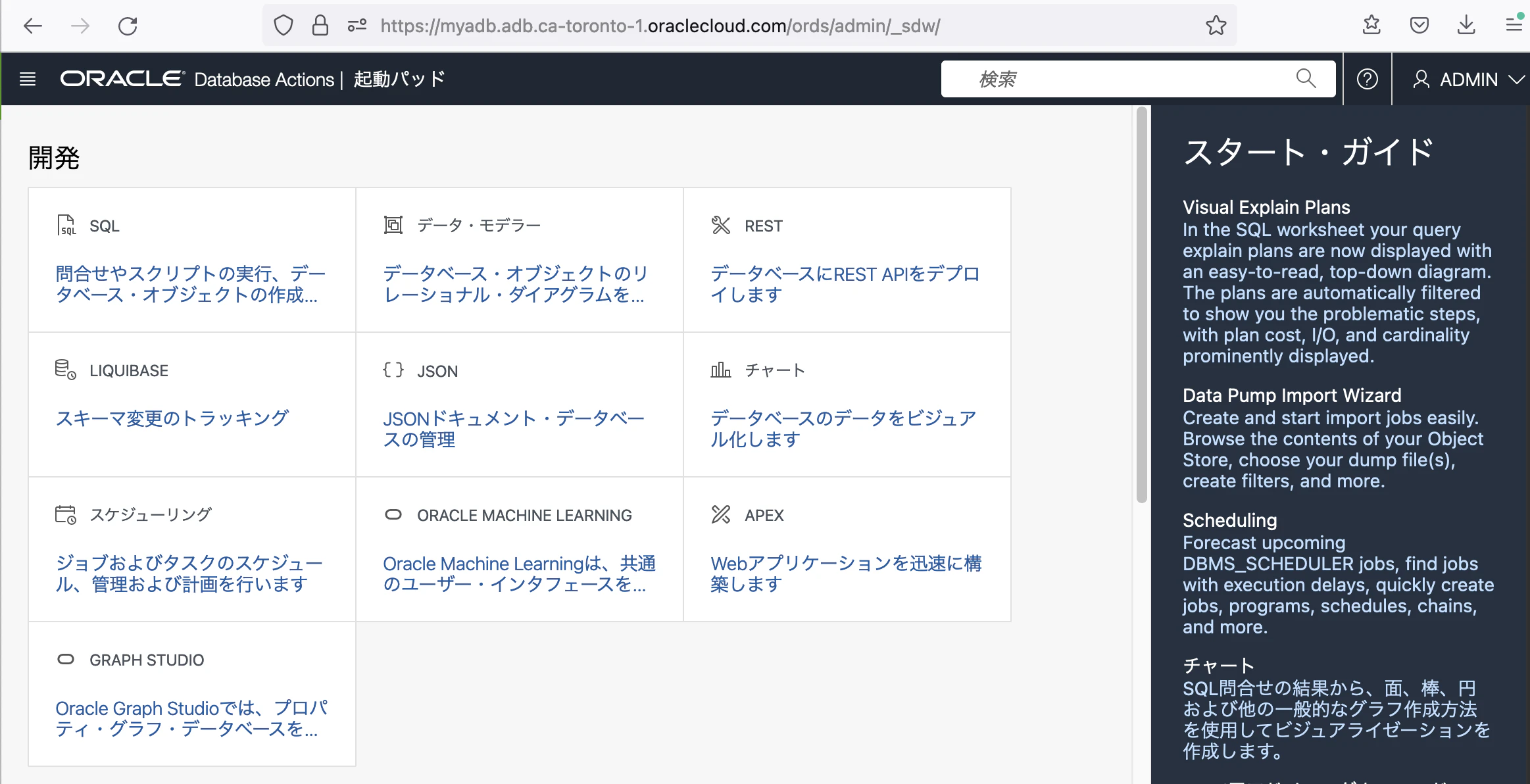Viewport: 1530px width, 784px height.
Task: Reload the page with the refresh icon
Action: click(x=128, y=26)
